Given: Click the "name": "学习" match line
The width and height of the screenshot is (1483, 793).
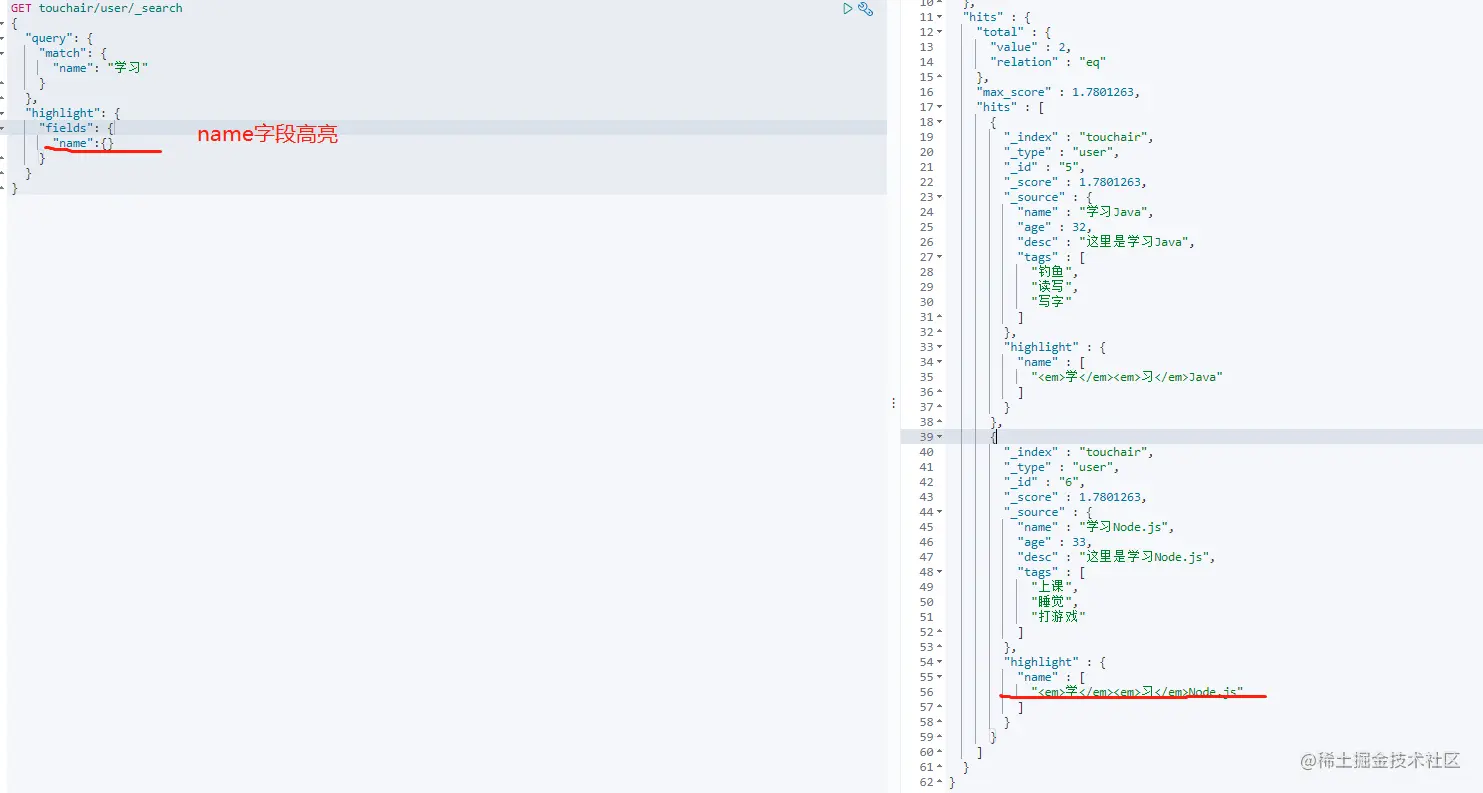Looking at the screenshot, I should [x=100, y=68].
